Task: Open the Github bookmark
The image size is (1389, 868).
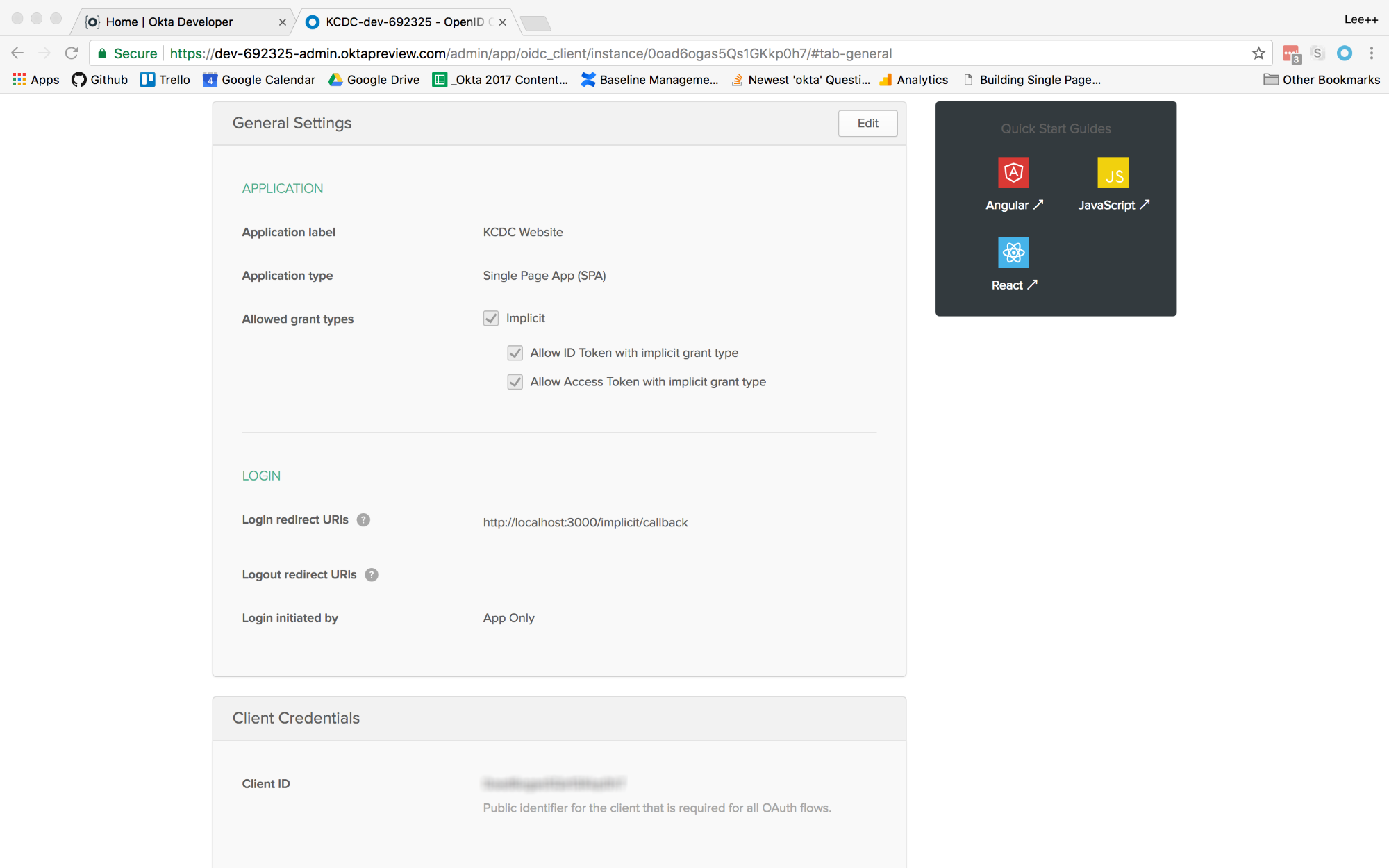Action: (100, 80)
